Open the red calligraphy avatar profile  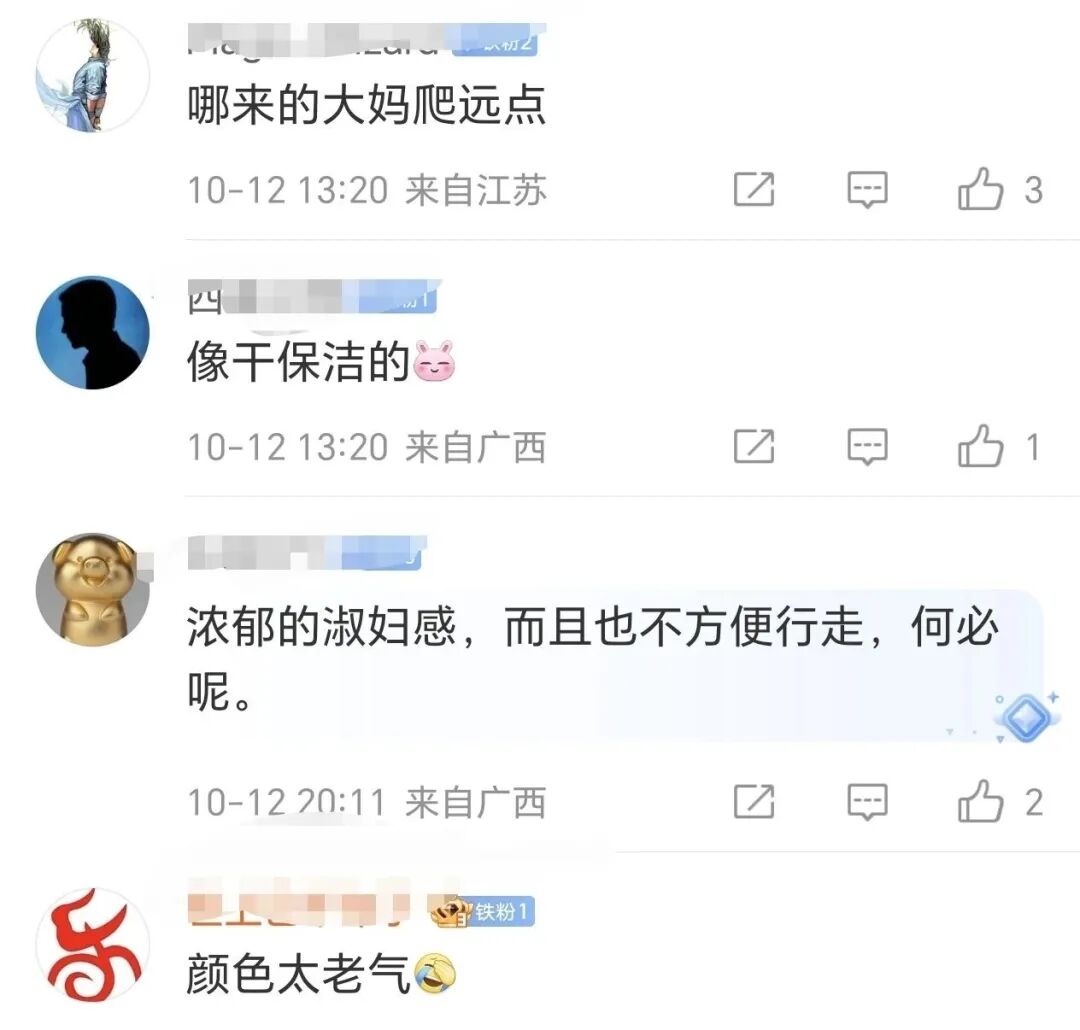click(93, 945)
